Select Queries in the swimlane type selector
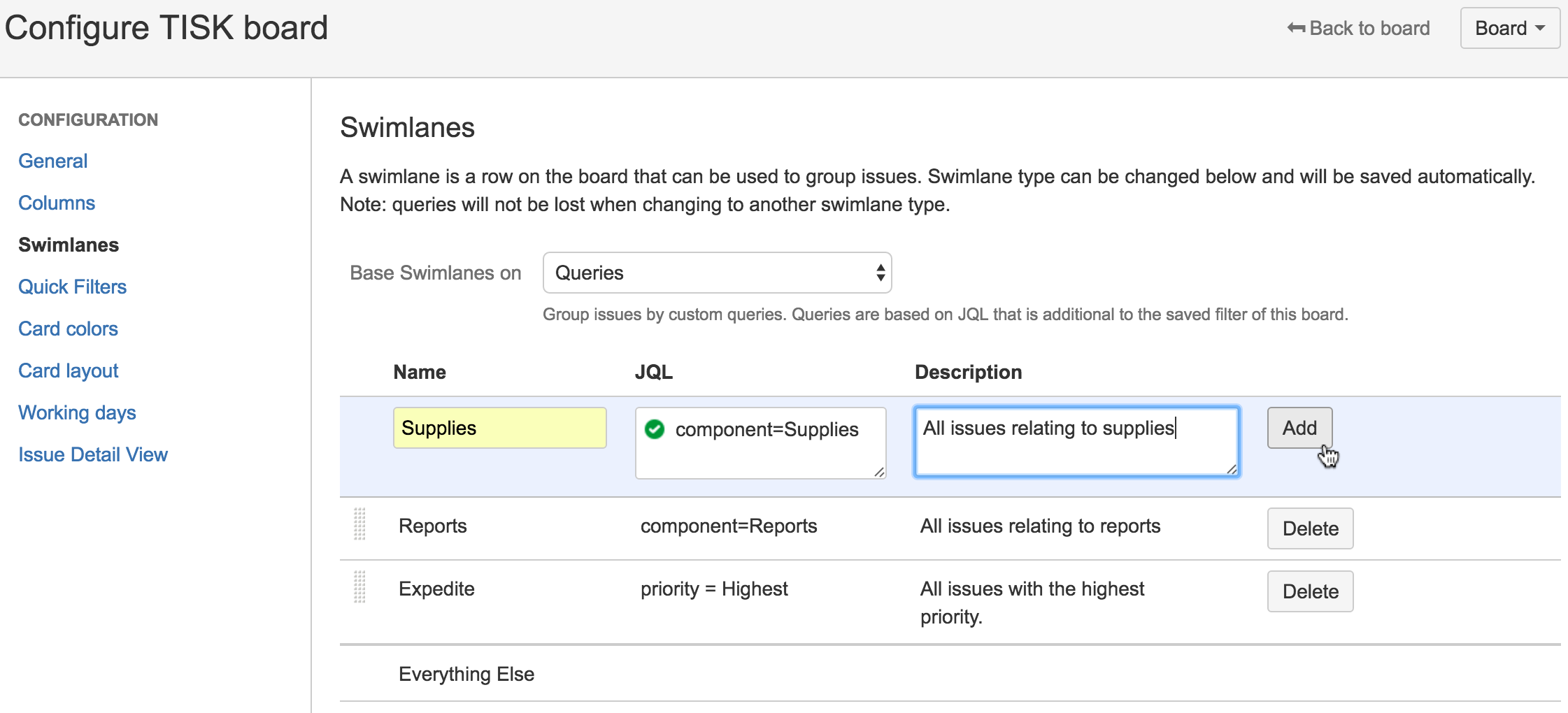Viewport: 1568px width, 713px height. tap(716, 273)
